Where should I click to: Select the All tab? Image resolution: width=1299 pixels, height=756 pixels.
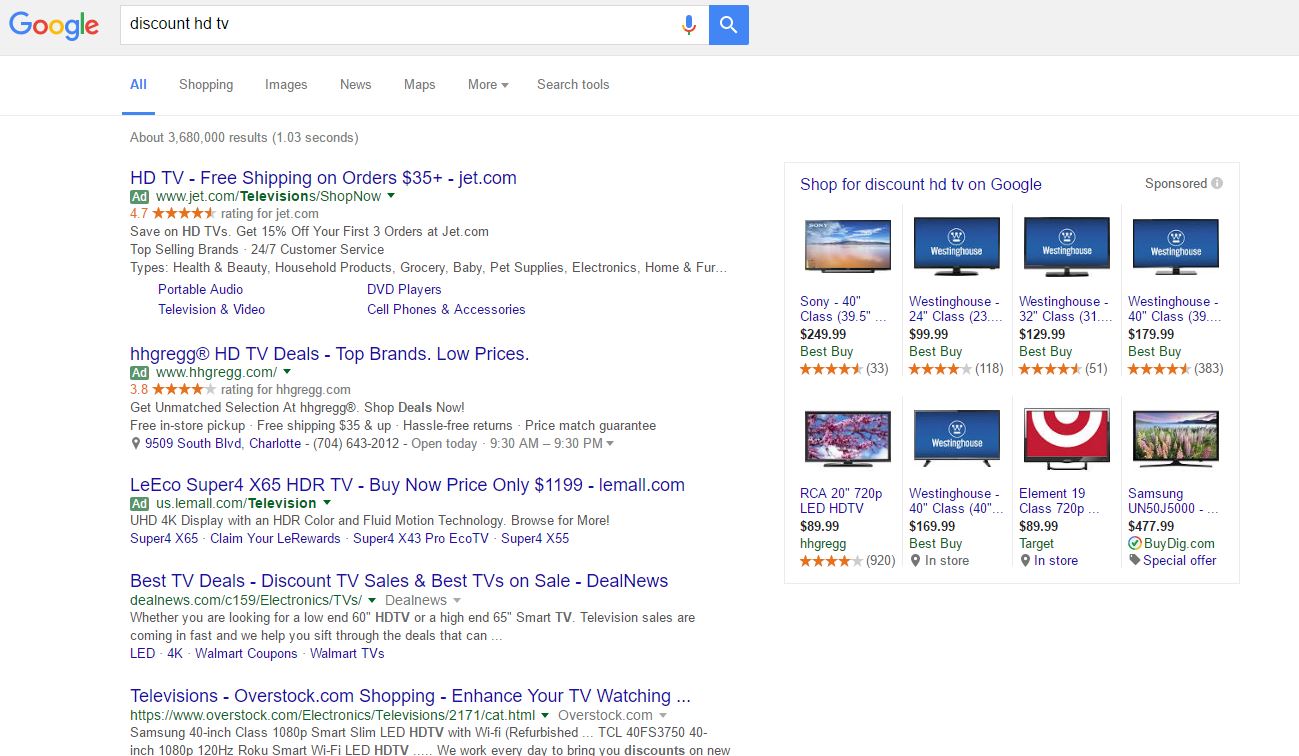coord(138,85)
